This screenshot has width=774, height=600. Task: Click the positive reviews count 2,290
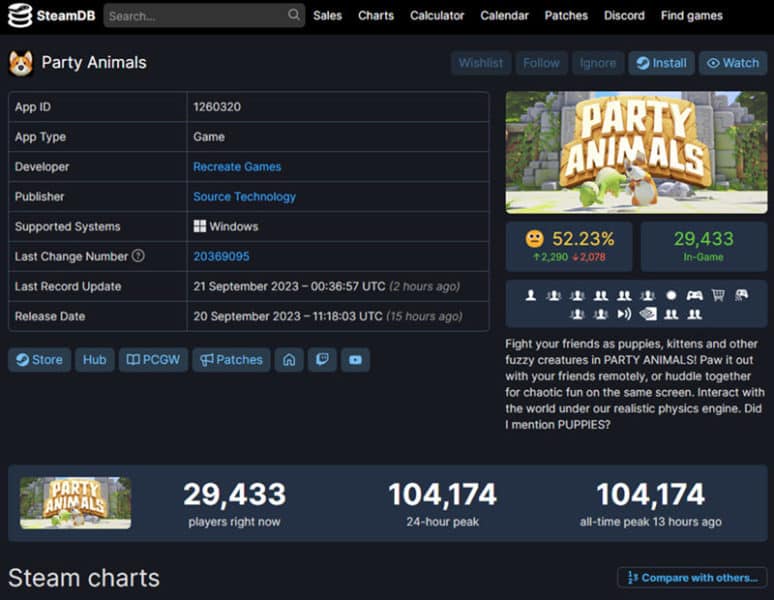point(550,257)
